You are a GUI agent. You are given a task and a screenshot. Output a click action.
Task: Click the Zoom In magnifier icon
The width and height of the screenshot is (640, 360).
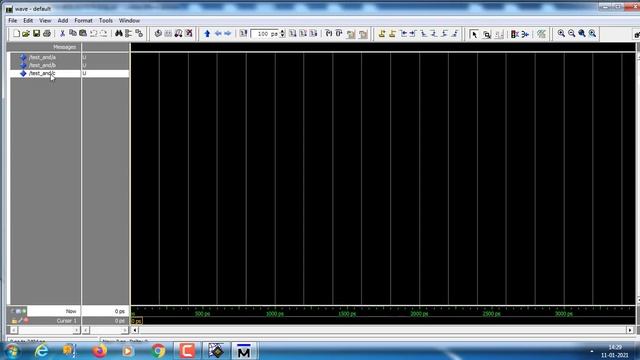tap(561, 34)
